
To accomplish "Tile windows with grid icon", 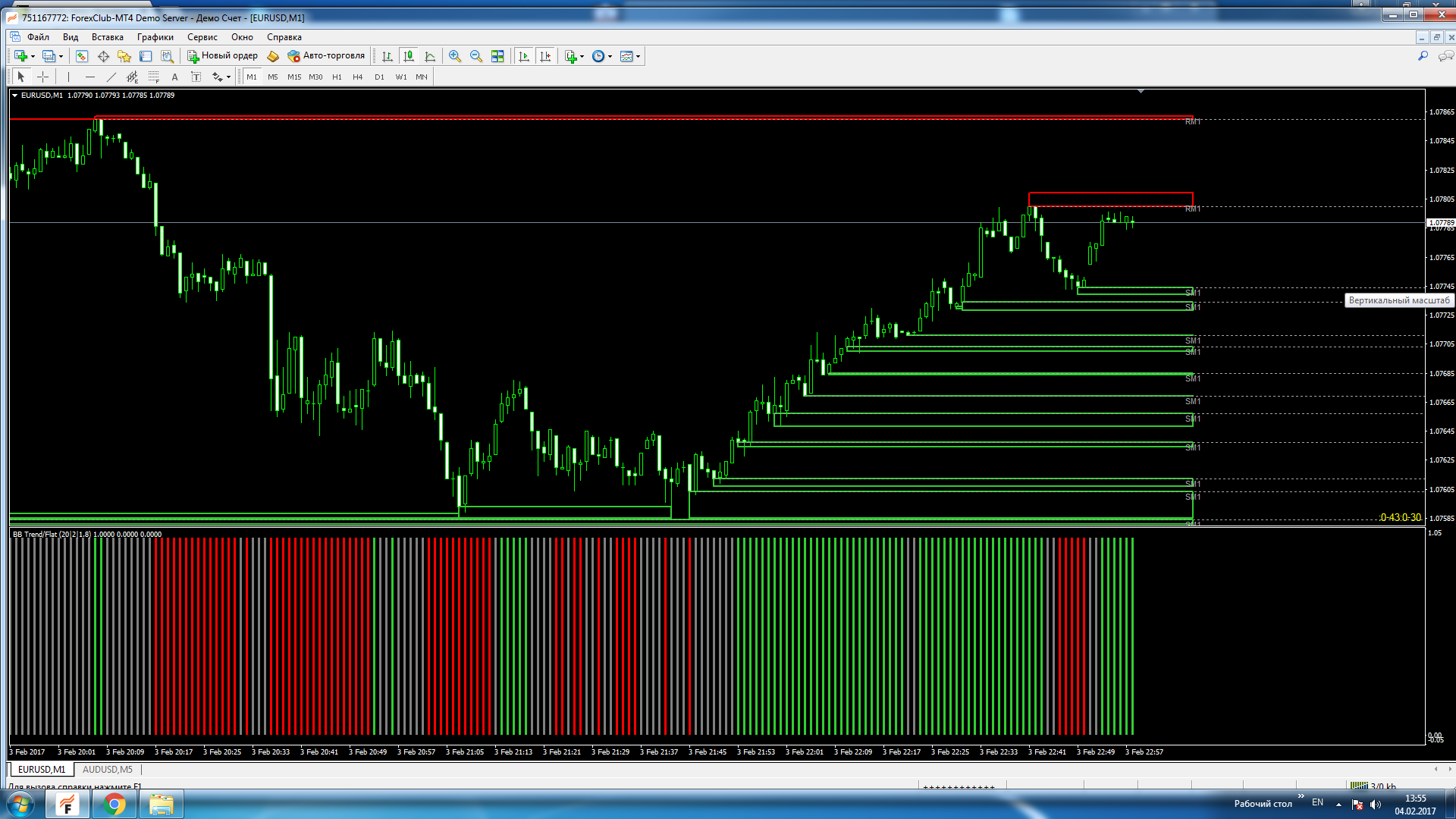I will point(497,56).
